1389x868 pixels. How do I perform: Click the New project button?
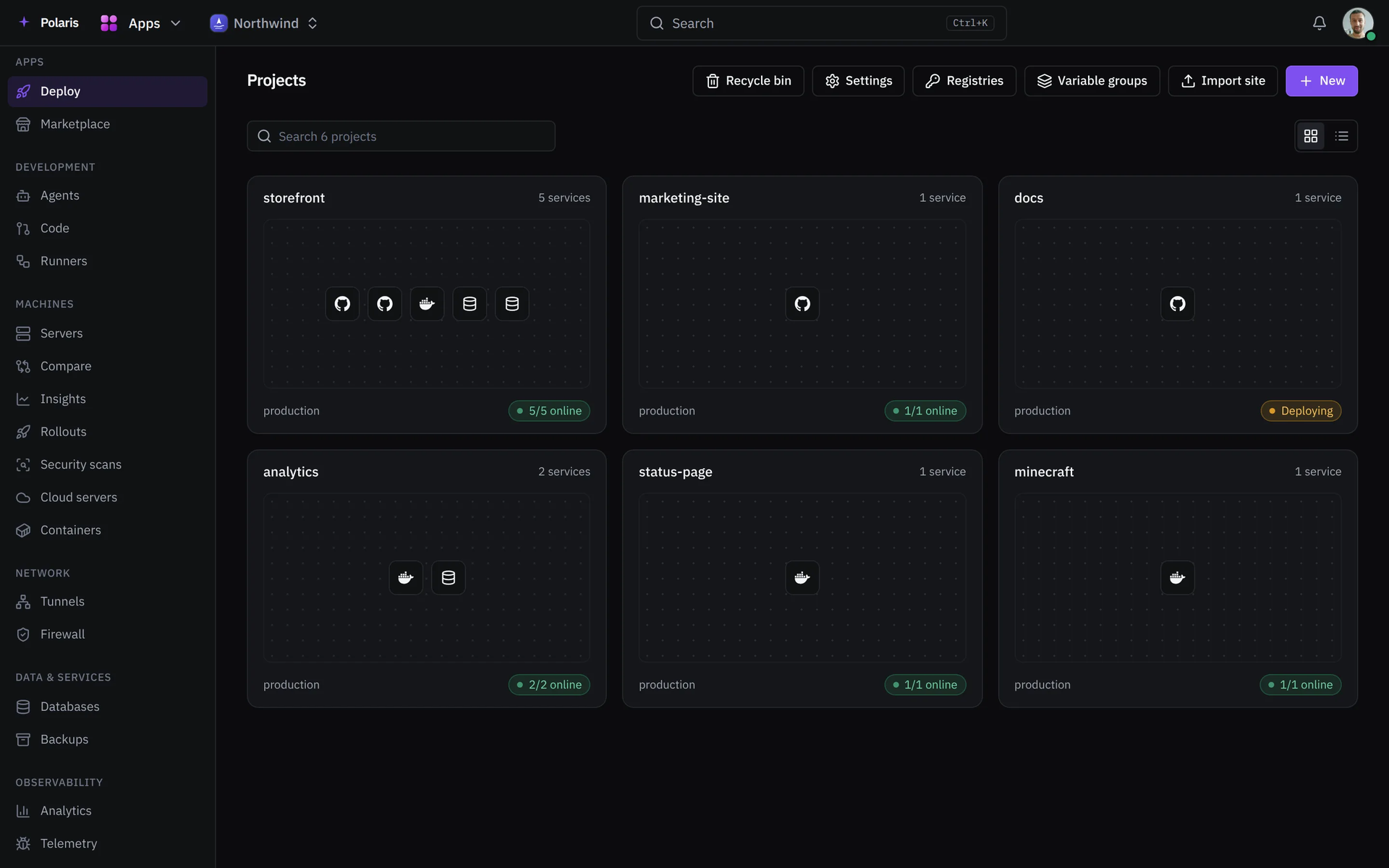1321,81
